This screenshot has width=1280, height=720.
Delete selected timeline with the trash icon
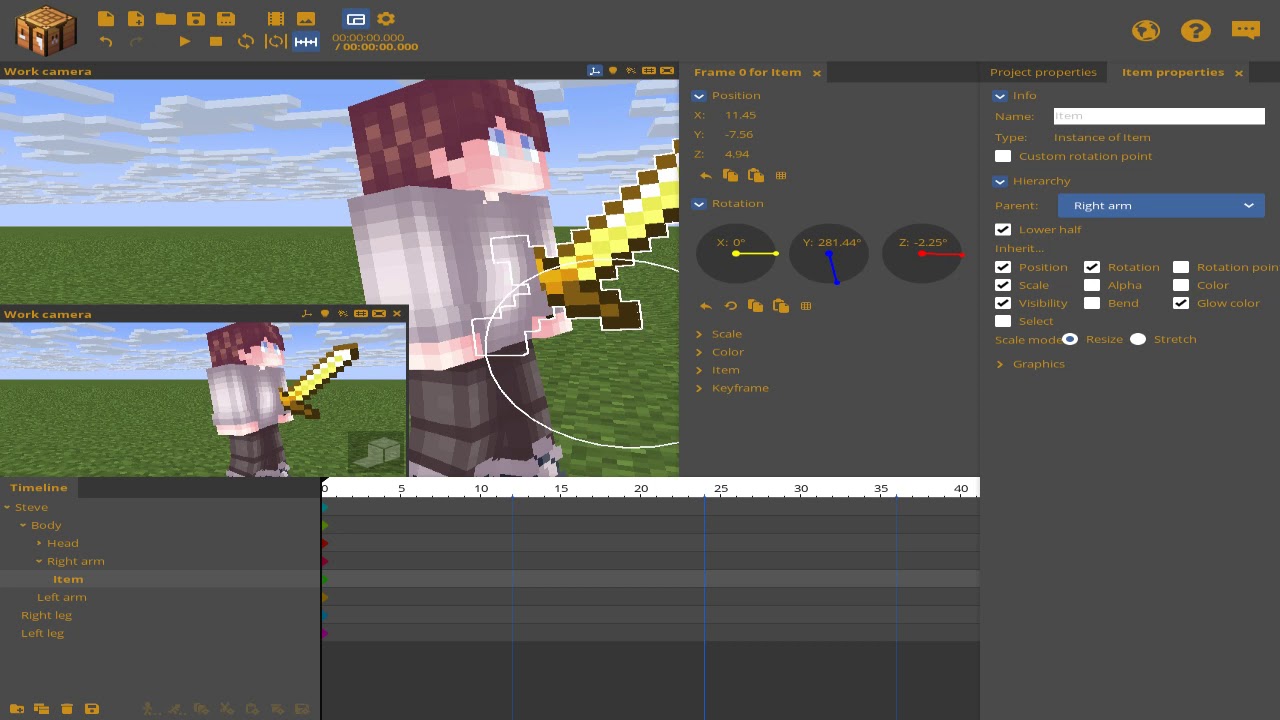point(67,709)
